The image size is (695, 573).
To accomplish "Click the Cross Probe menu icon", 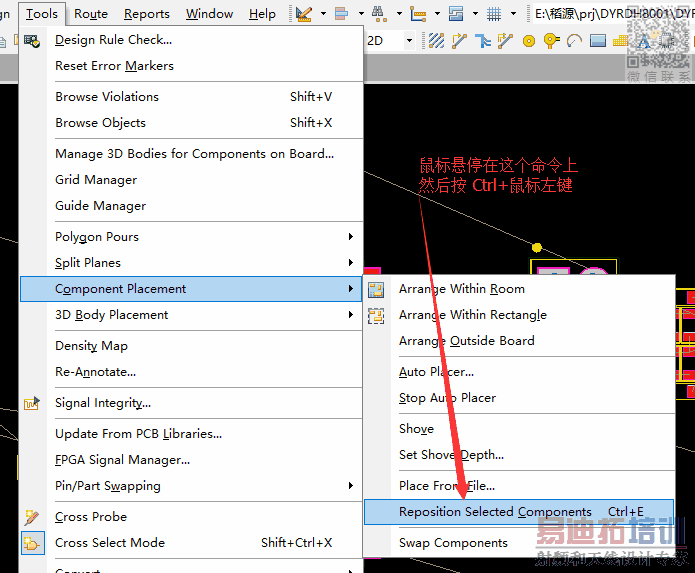I will click(x=31, y=517).
